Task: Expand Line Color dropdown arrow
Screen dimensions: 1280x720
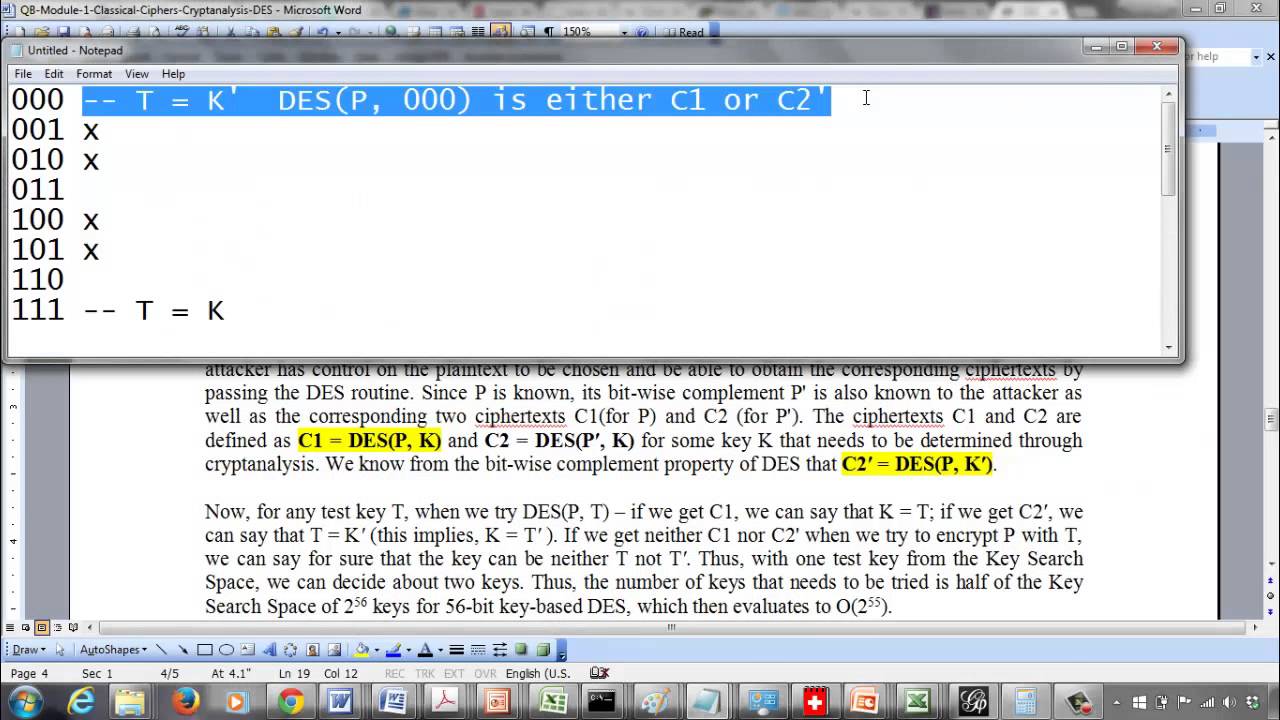Action: point(407,650)
